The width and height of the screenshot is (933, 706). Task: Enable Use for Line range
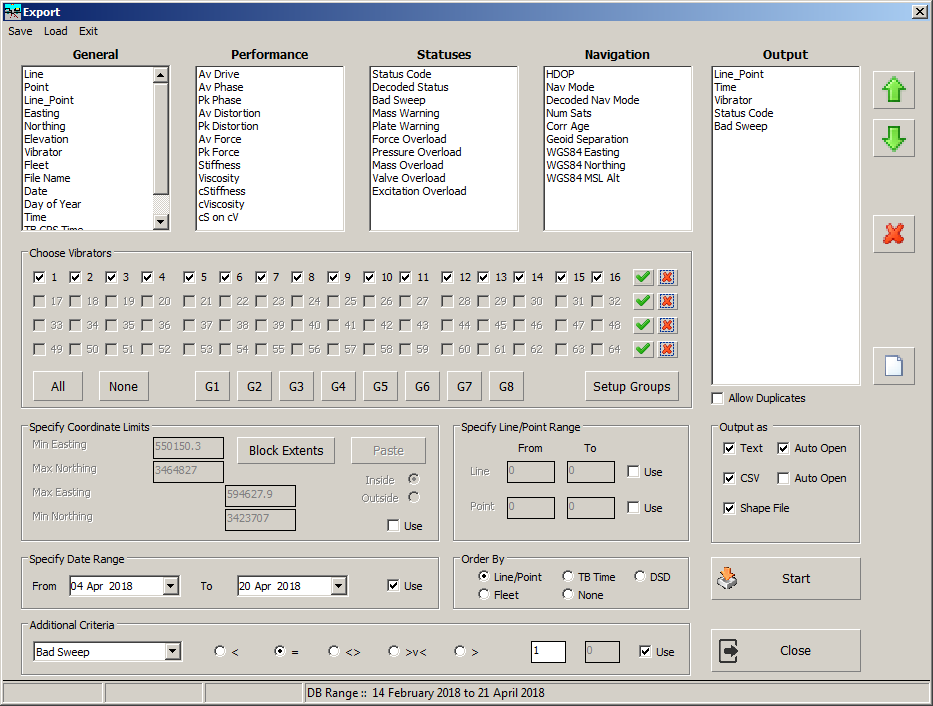[633, 472]
